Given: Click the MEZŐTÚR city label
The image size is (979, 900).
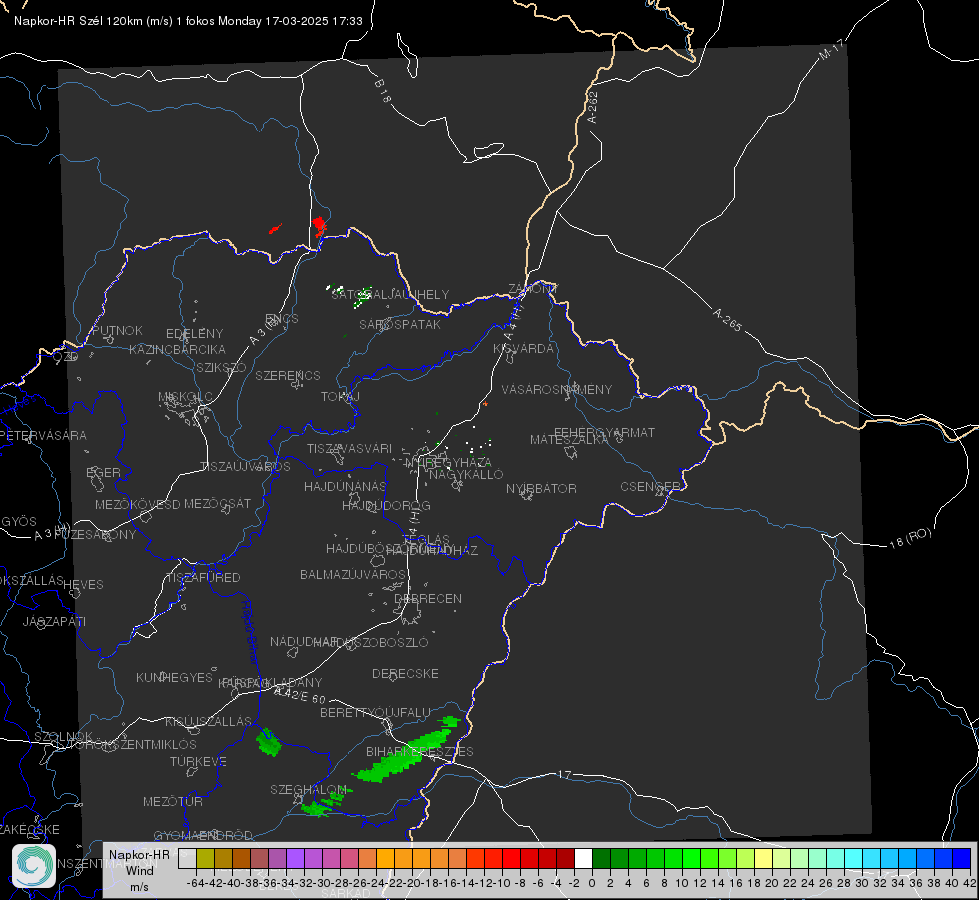Looking at the screenshot, I should [x=173, y=801].
